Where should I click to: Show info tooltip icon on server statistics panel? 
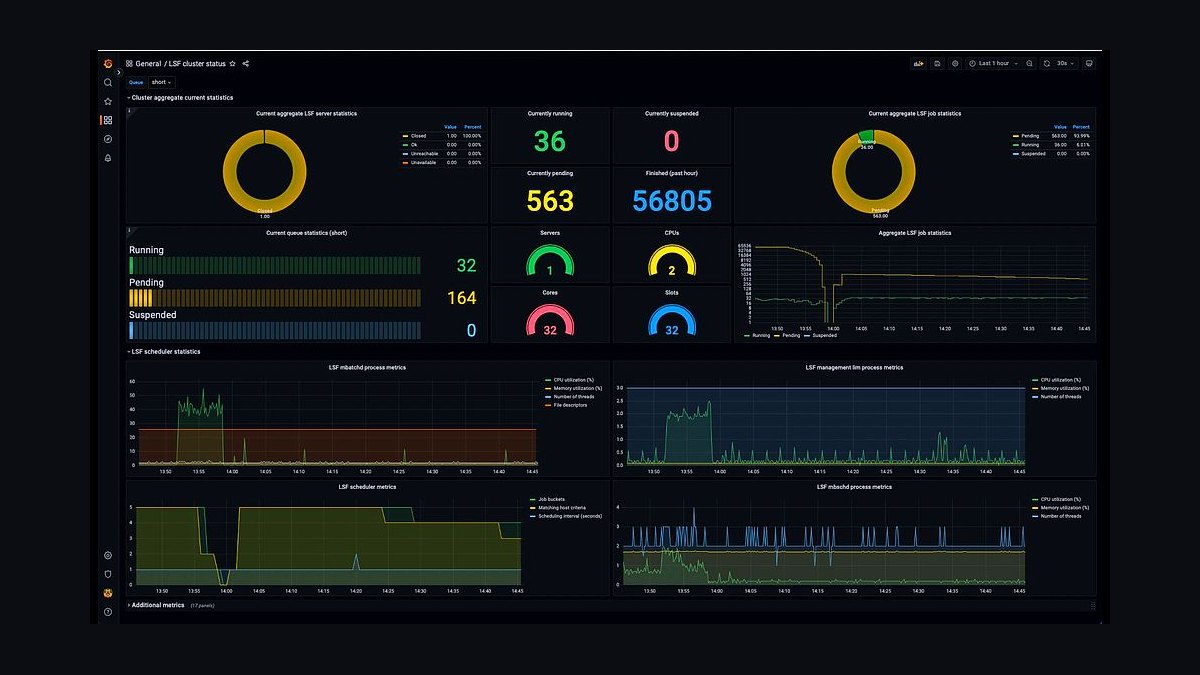click(x=129, y=111)
